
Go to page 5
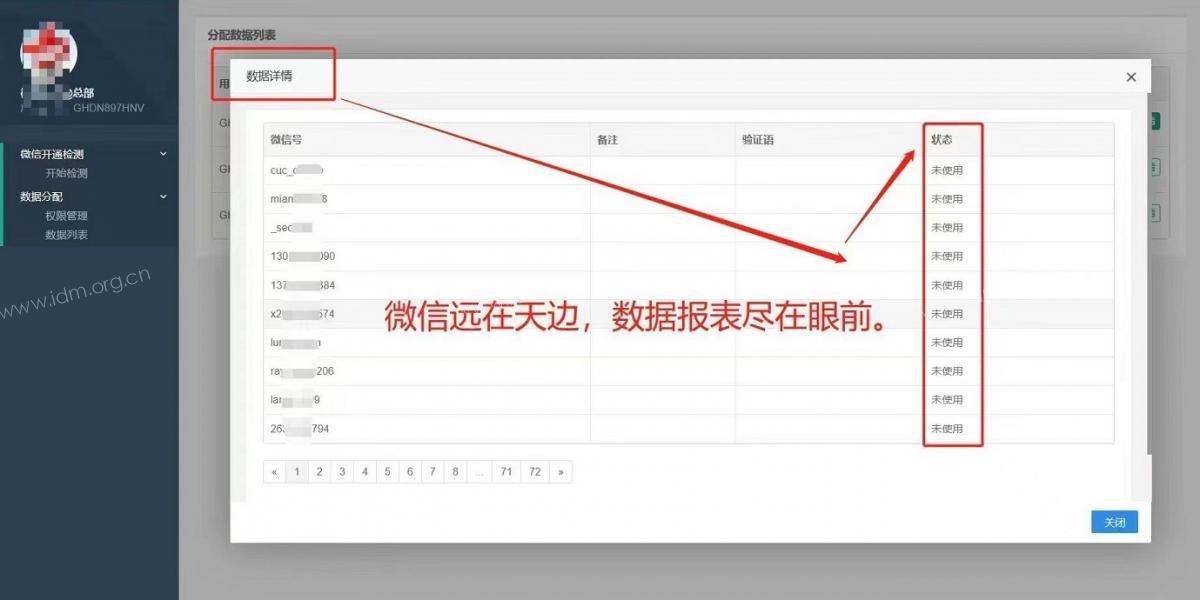(x=387, y=472)
